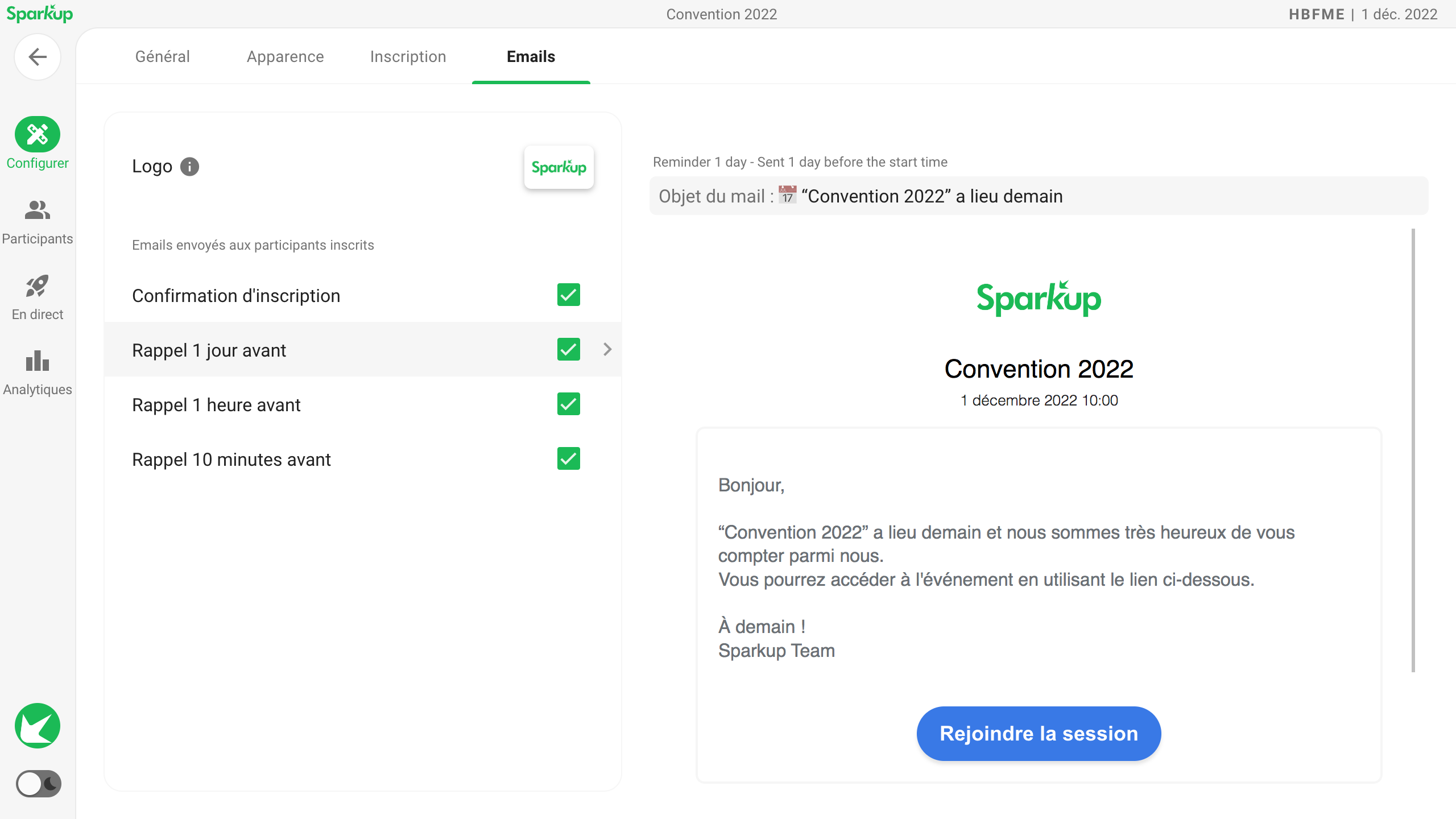Select Confirmation d'inscription email row
1456x819 pixels.
(x=236, y=296)
